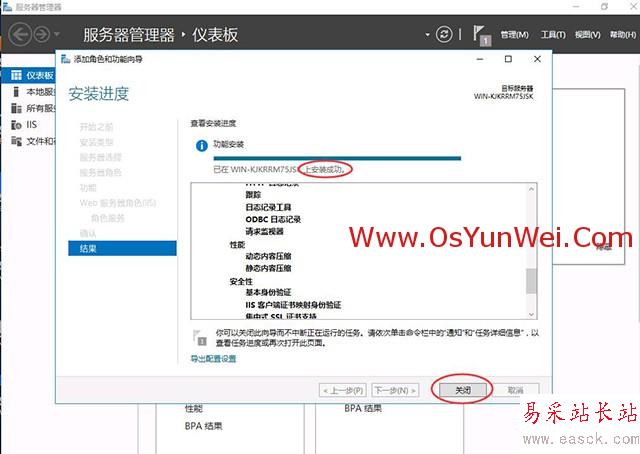Click the wizard title bar icon
640x454 pixels.
point(66,59)
